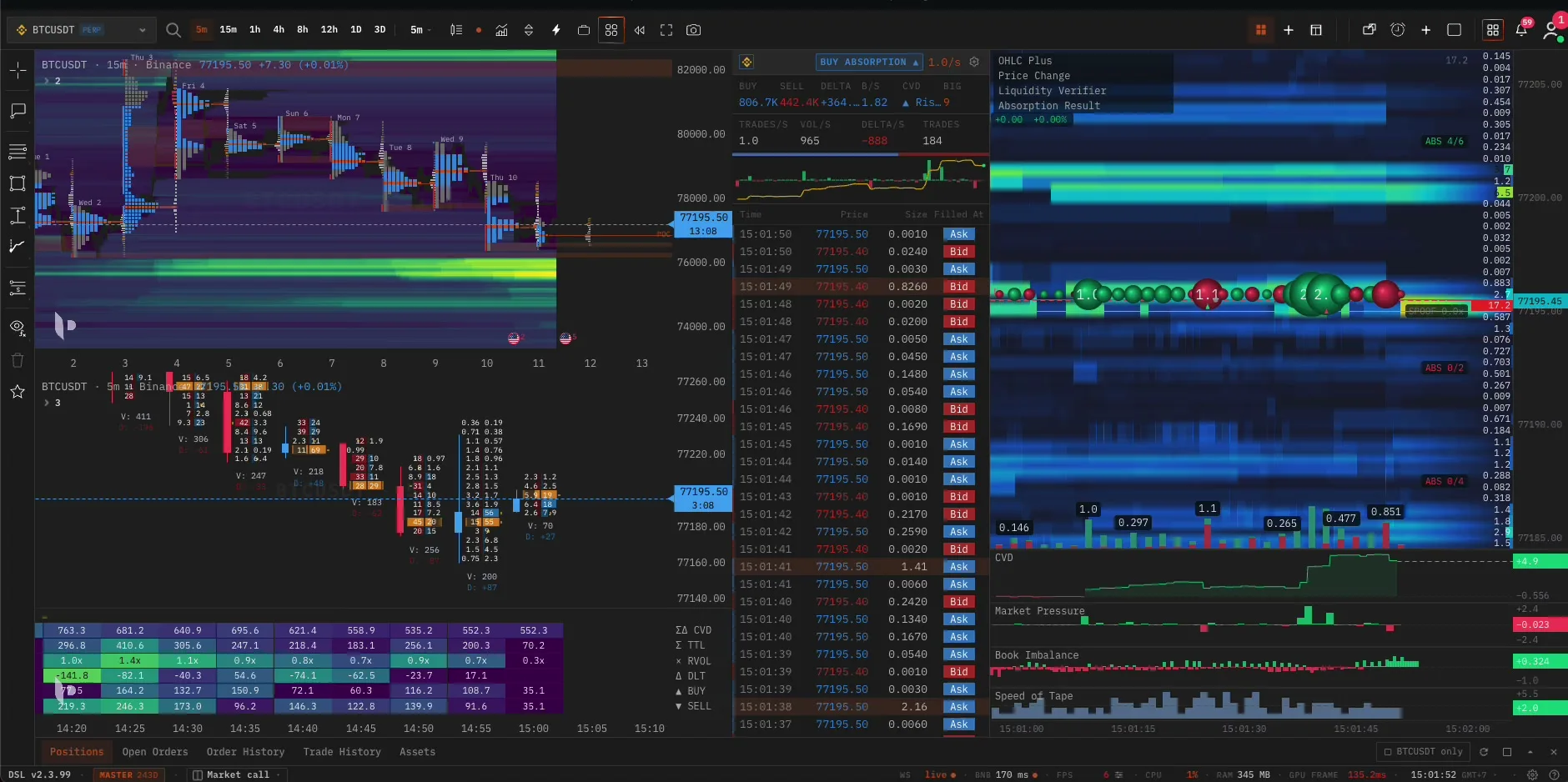Select the 8h timeframe button
The height and width of the screenshot is (782, 1568).
coord(303,30)
